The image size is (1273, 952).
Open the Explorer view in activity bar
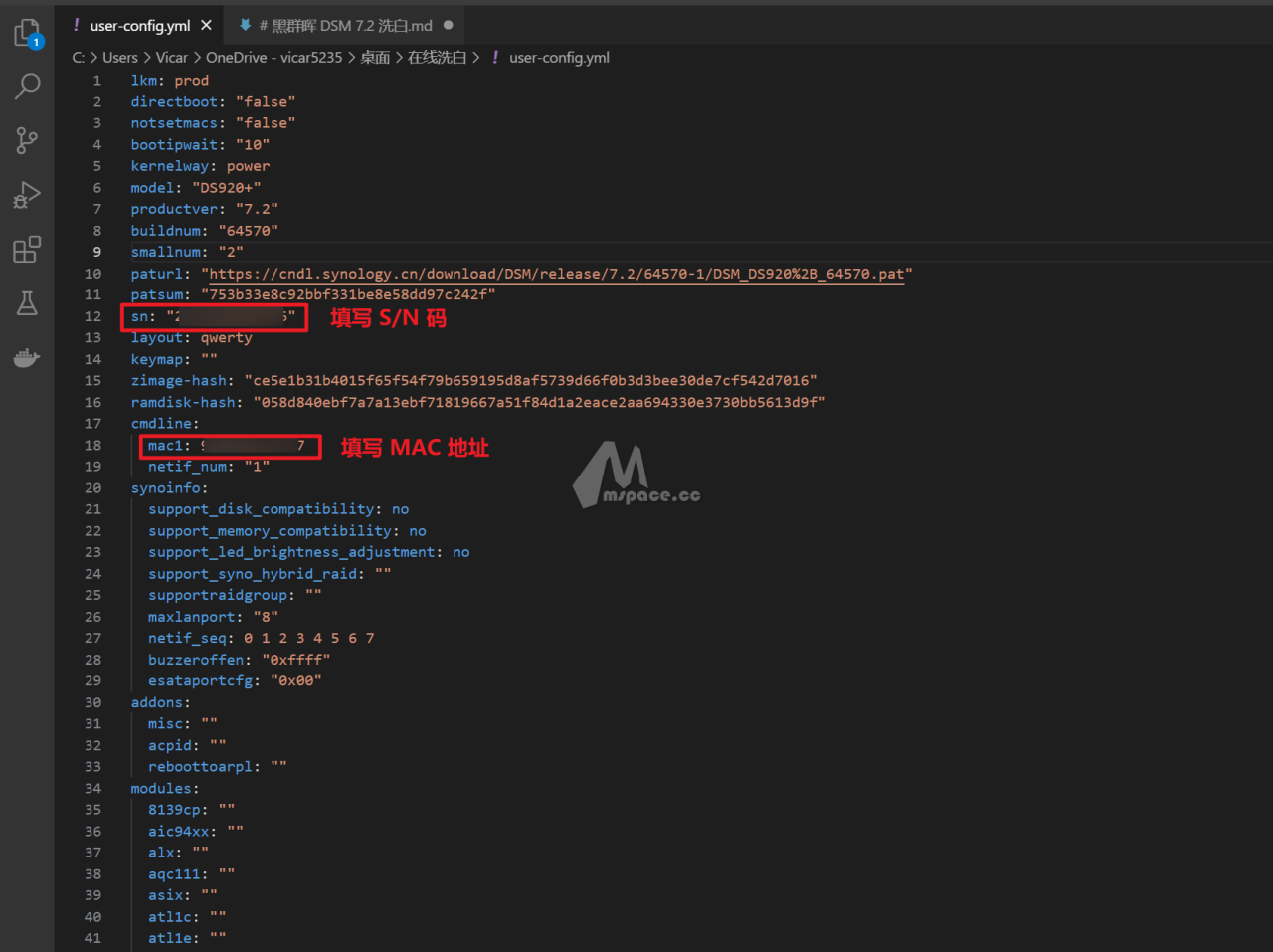click(x=27, y=34)
